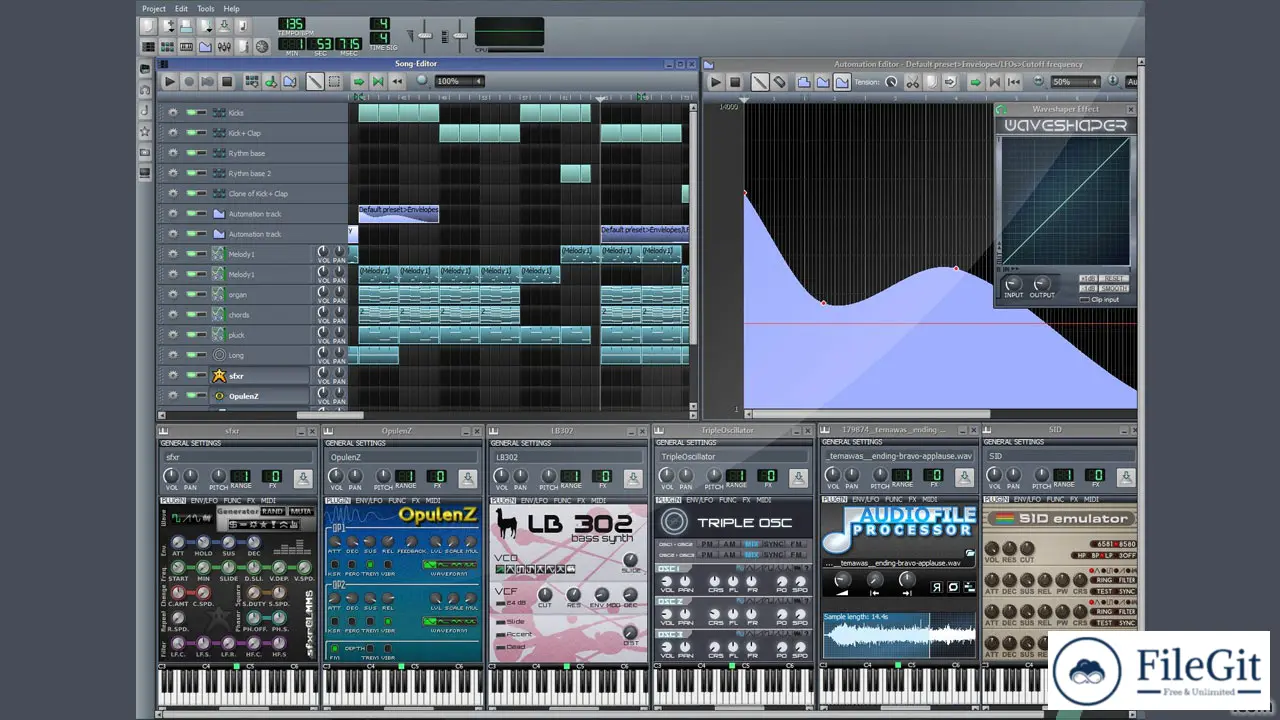Stop playback in Song-Editor
1280x720 pixels.
[227, 81]
